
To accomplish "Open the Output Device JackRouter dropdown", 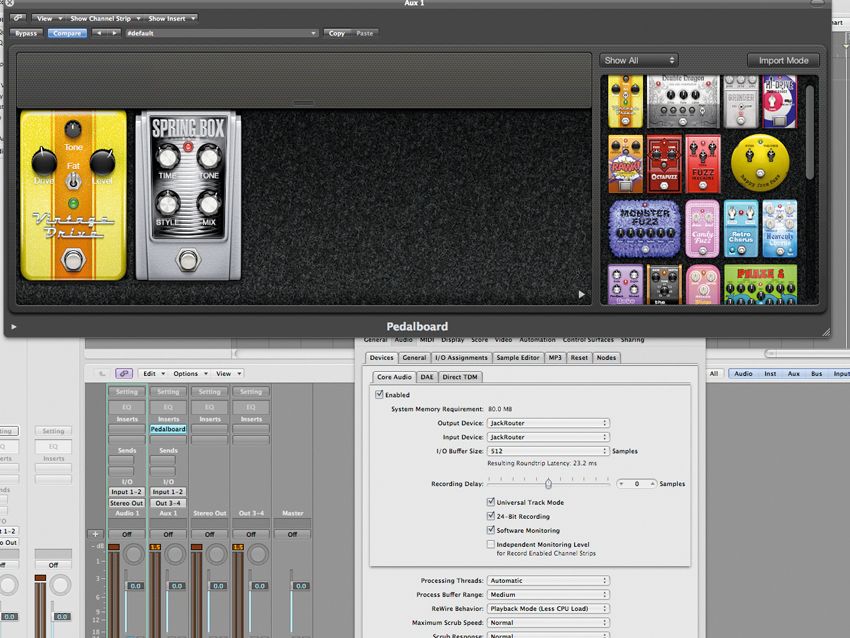I will click(x=548, y=423).
